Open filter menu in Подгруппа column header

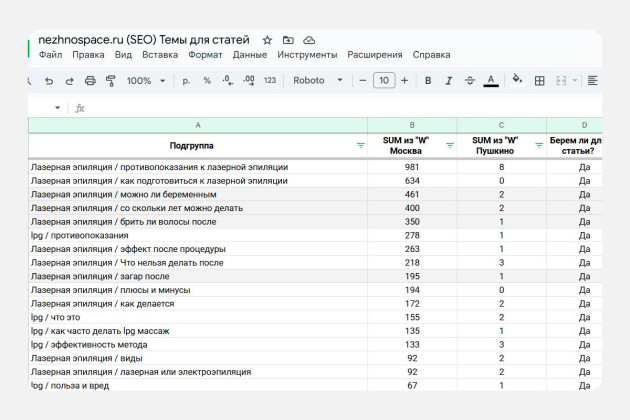361,145
